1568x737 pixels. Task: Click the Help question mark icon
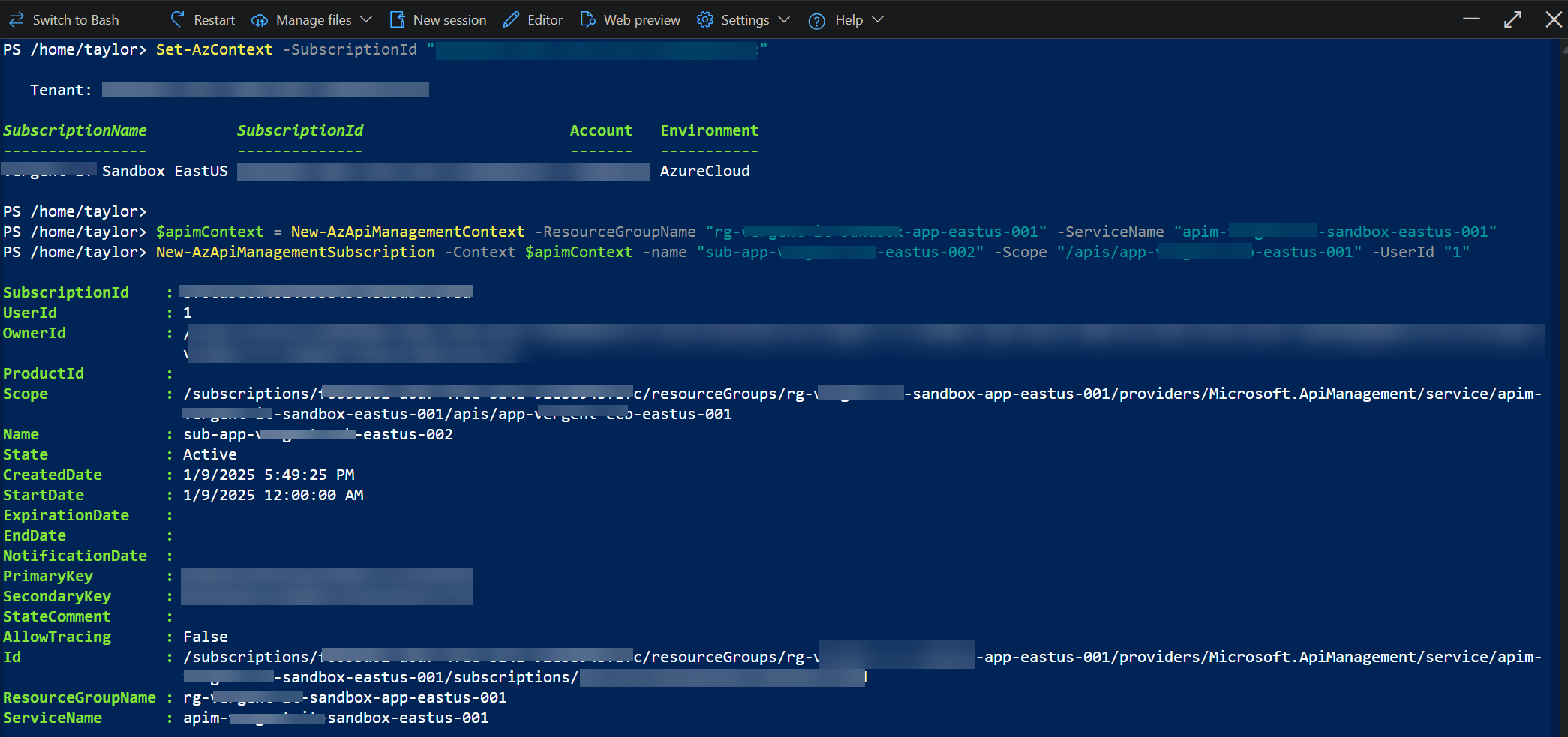[817, 21]
